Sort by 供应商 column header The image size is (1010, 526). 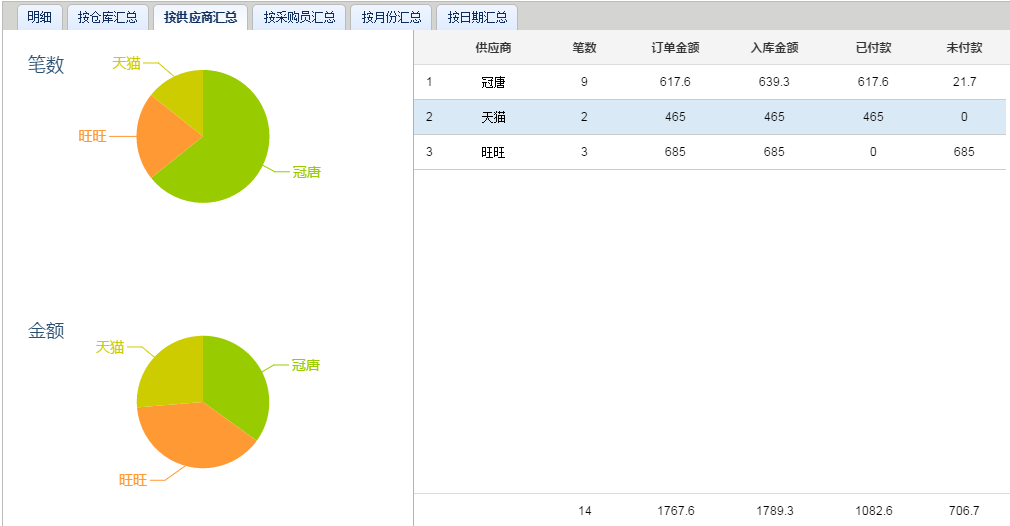click(493, 48)
